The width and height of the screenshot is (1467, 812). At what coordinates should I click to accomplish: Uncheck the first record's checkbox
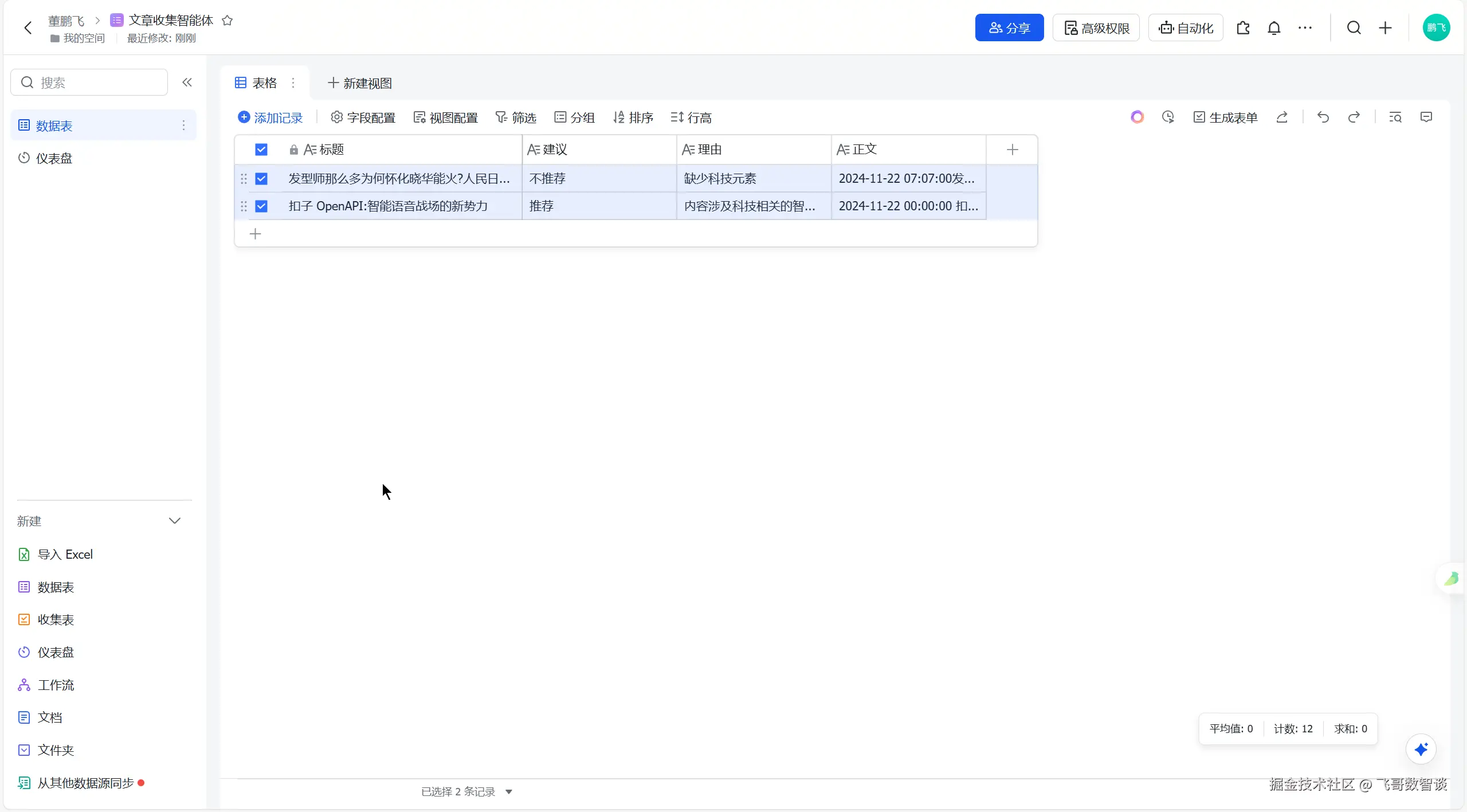(261, 179)
